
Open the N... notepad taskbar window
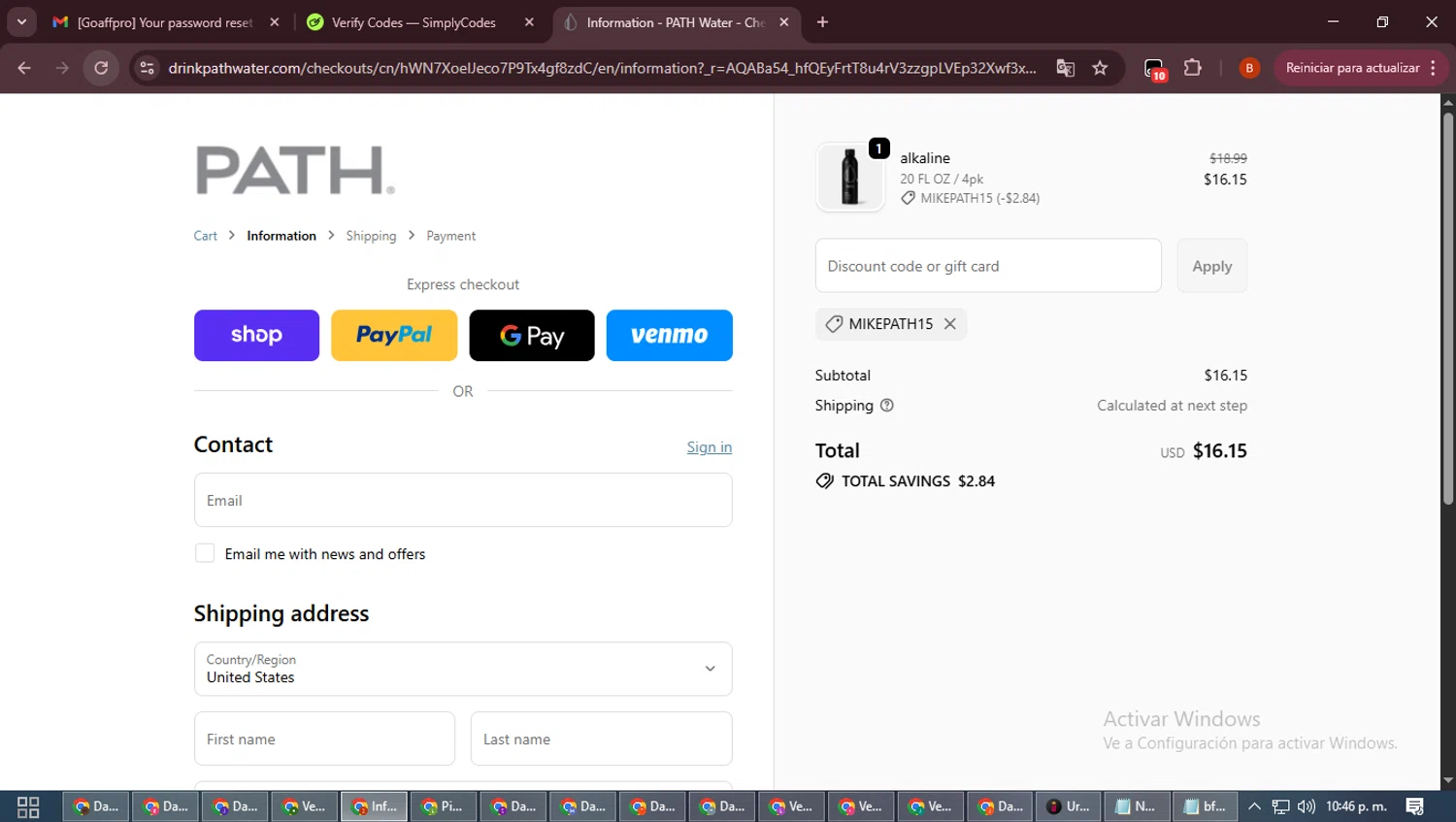(1137, 806)
